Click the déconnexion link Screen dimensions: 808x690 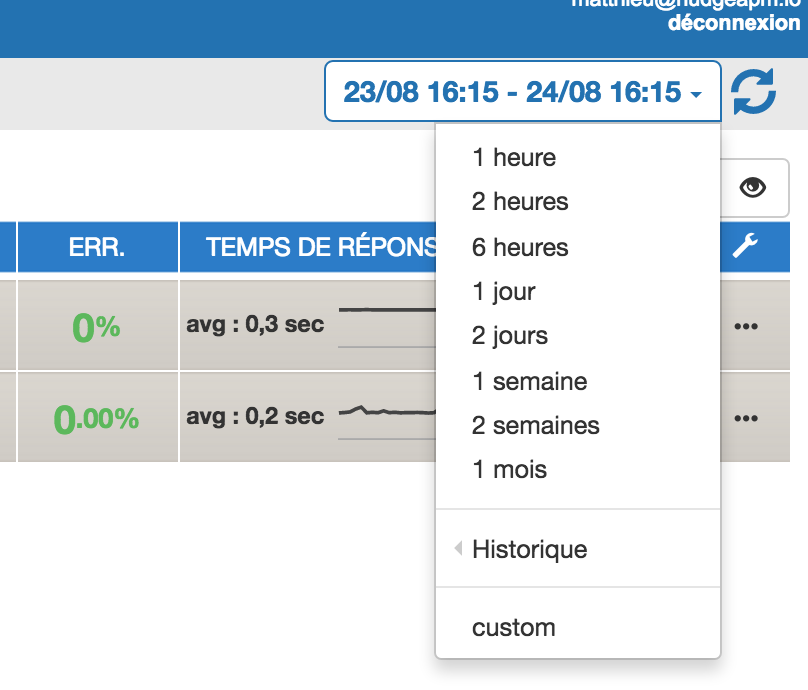pyautogui.click(x=733, y=23)
